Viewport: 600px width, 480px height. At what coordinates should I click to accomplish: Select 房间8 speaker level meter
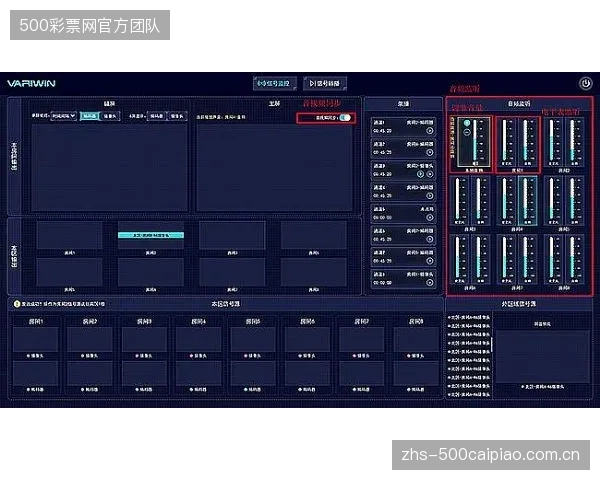coord(575,259)
